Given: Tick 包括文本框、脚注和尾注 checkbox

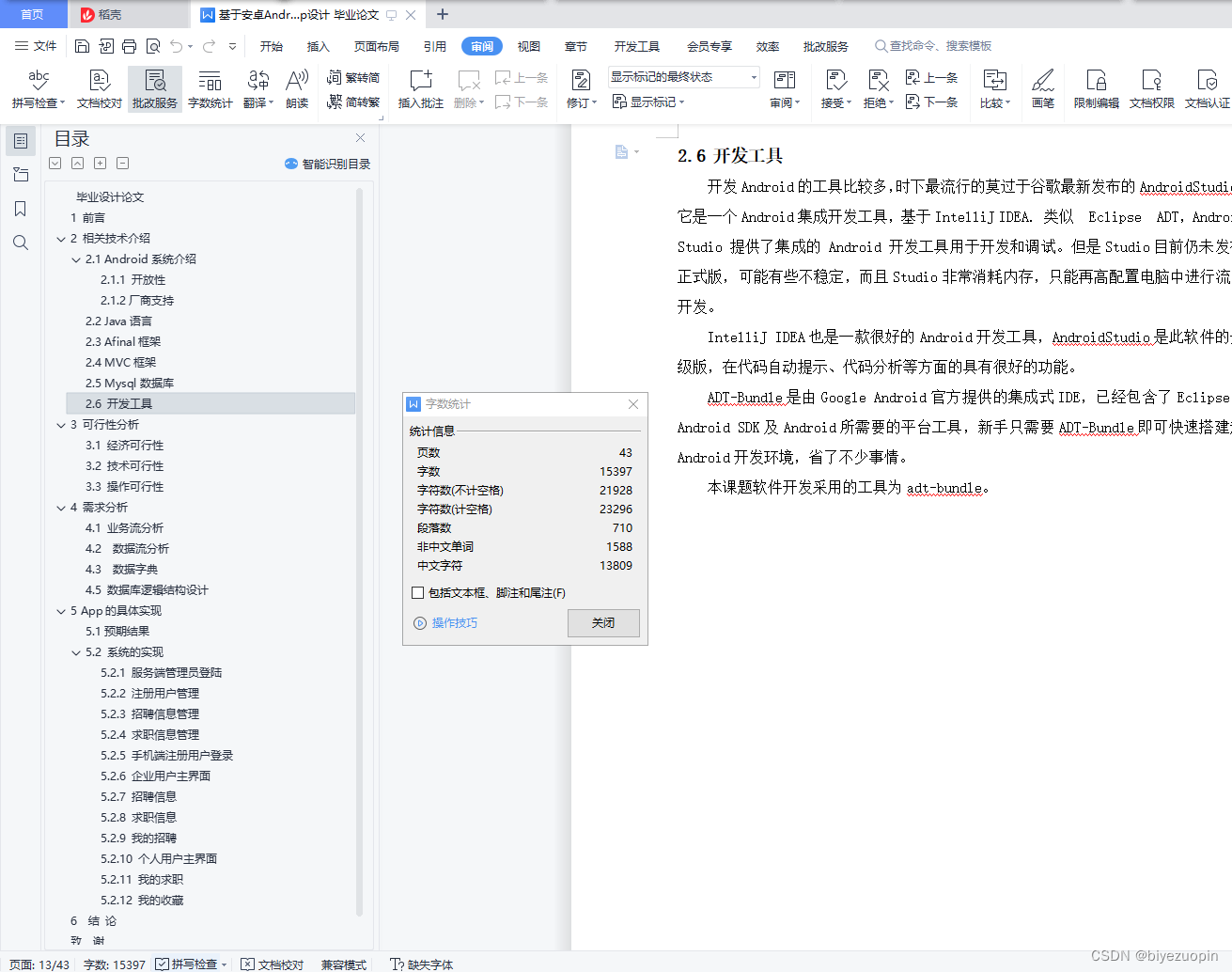Looking at the screenshot, I should coord(417,593).
